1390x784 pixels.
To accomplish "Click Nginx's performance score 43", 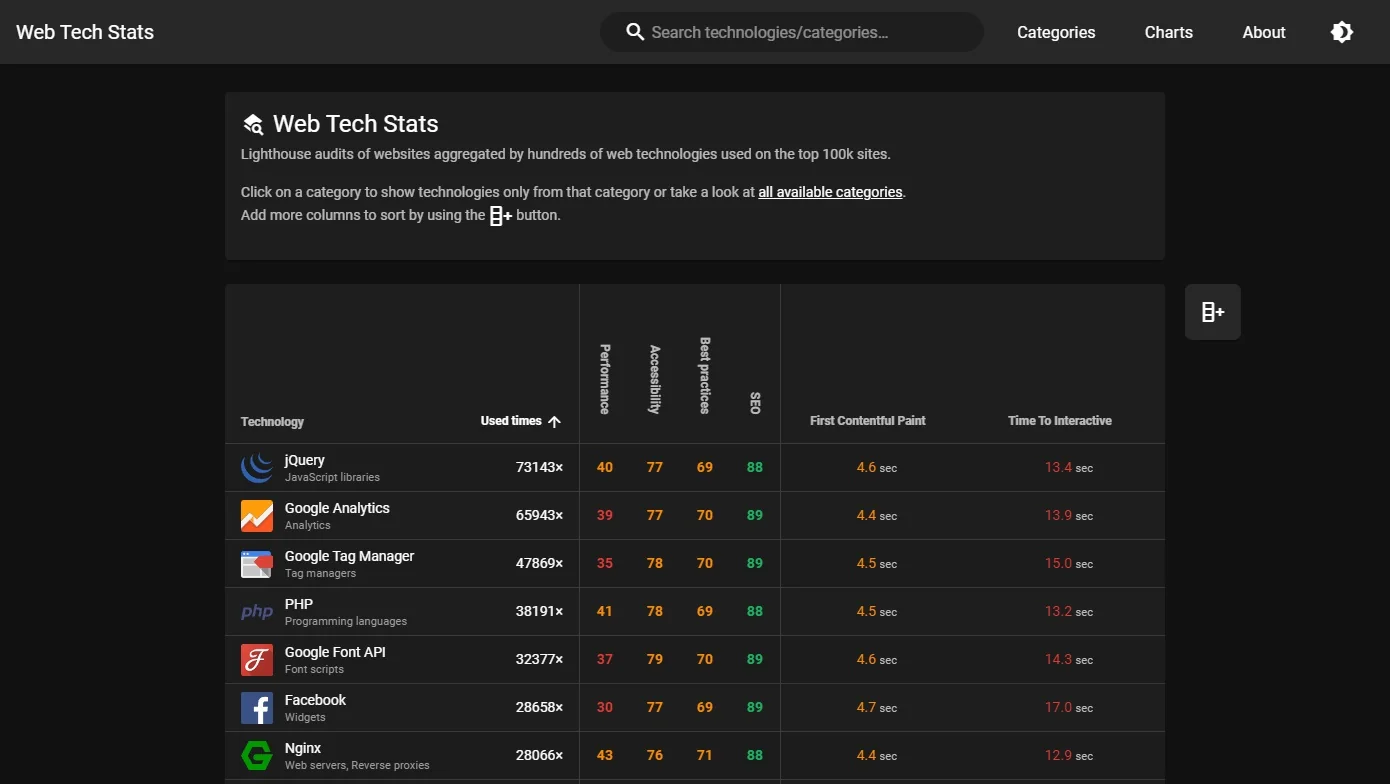I will tap(605, 755).
